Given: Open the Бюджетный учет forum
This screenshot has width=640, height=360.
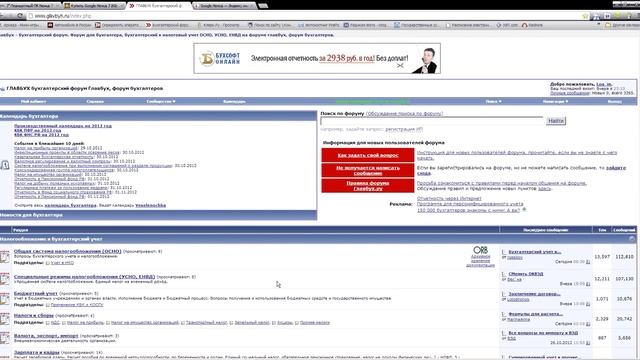Looking at the screenshot, I should [36, 293].
